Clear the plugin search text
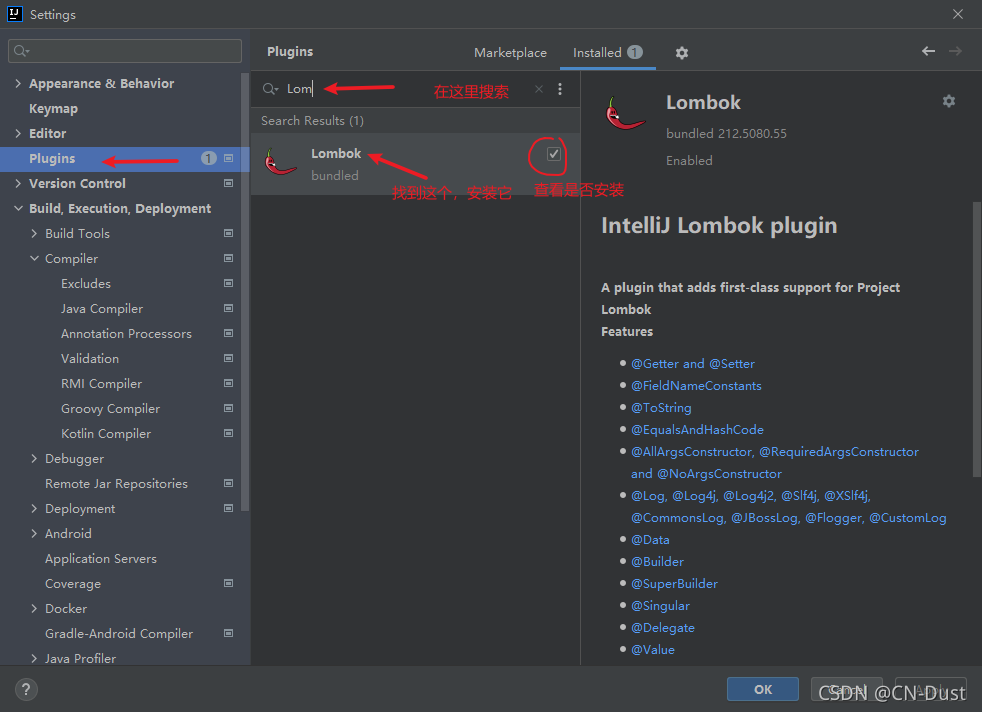 tap(539, 89)
